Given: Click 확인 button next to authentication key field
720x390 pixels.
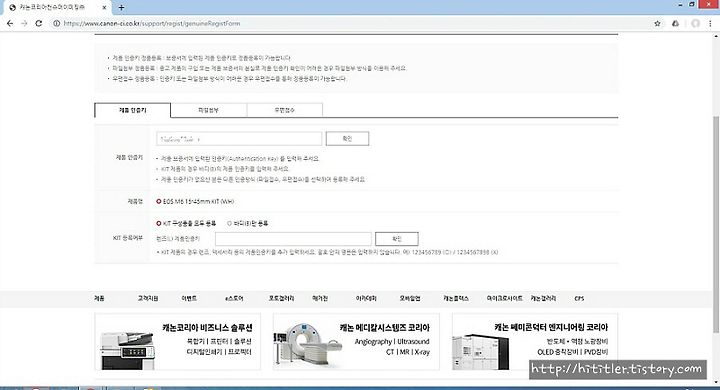Looking at the screenshot, I should pyautogui.click(x=347, y=139).
